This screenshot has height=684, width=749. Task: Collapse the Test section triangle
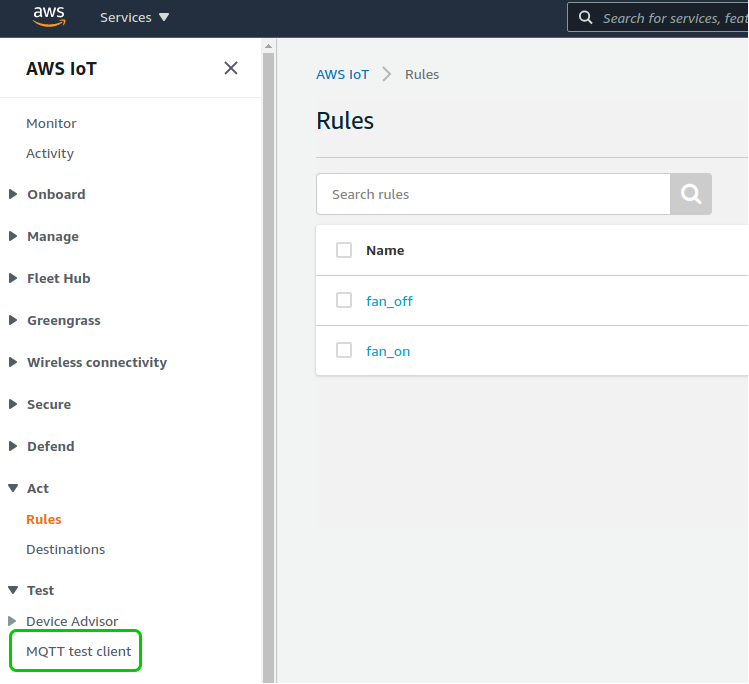[x=13, y=590]
